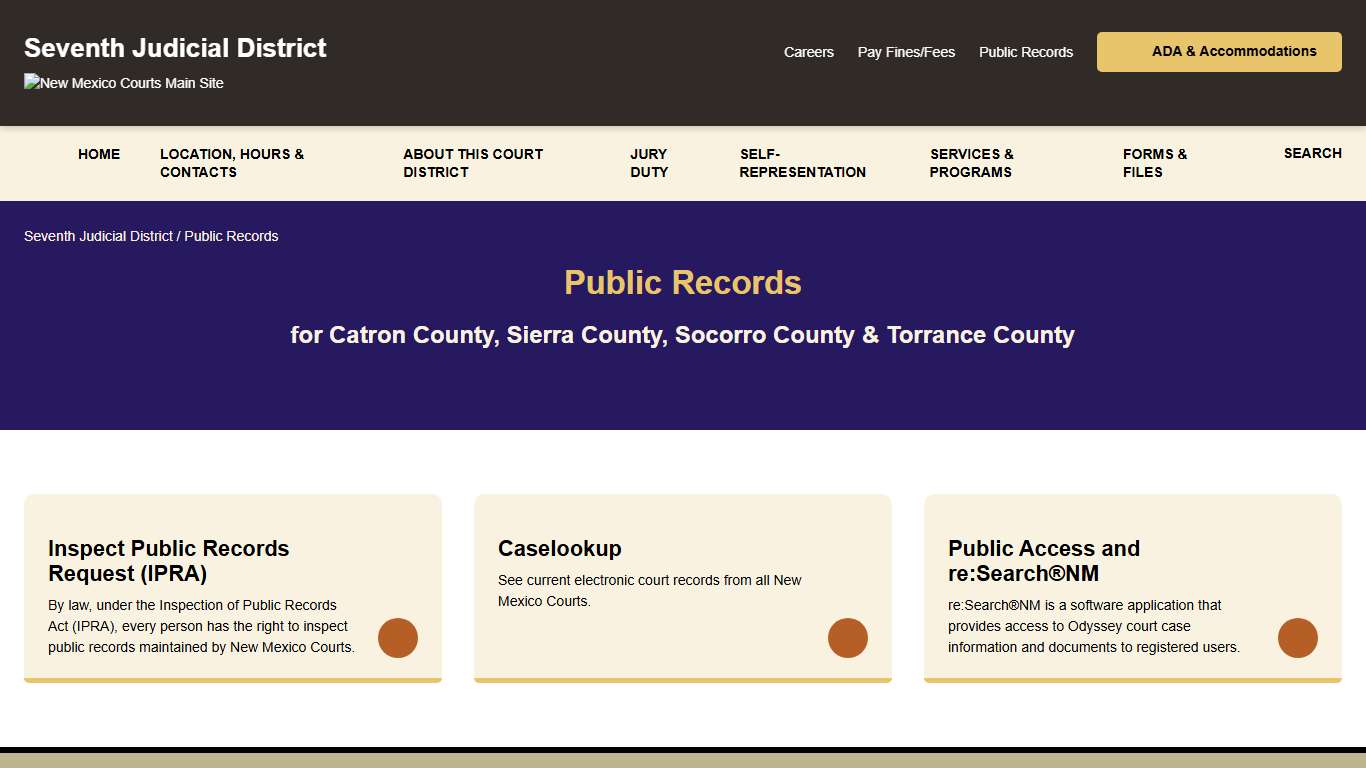1366x768 pixels.
Task: Click the New Mexico Courts Main Site logo
Action: (123, 83)
